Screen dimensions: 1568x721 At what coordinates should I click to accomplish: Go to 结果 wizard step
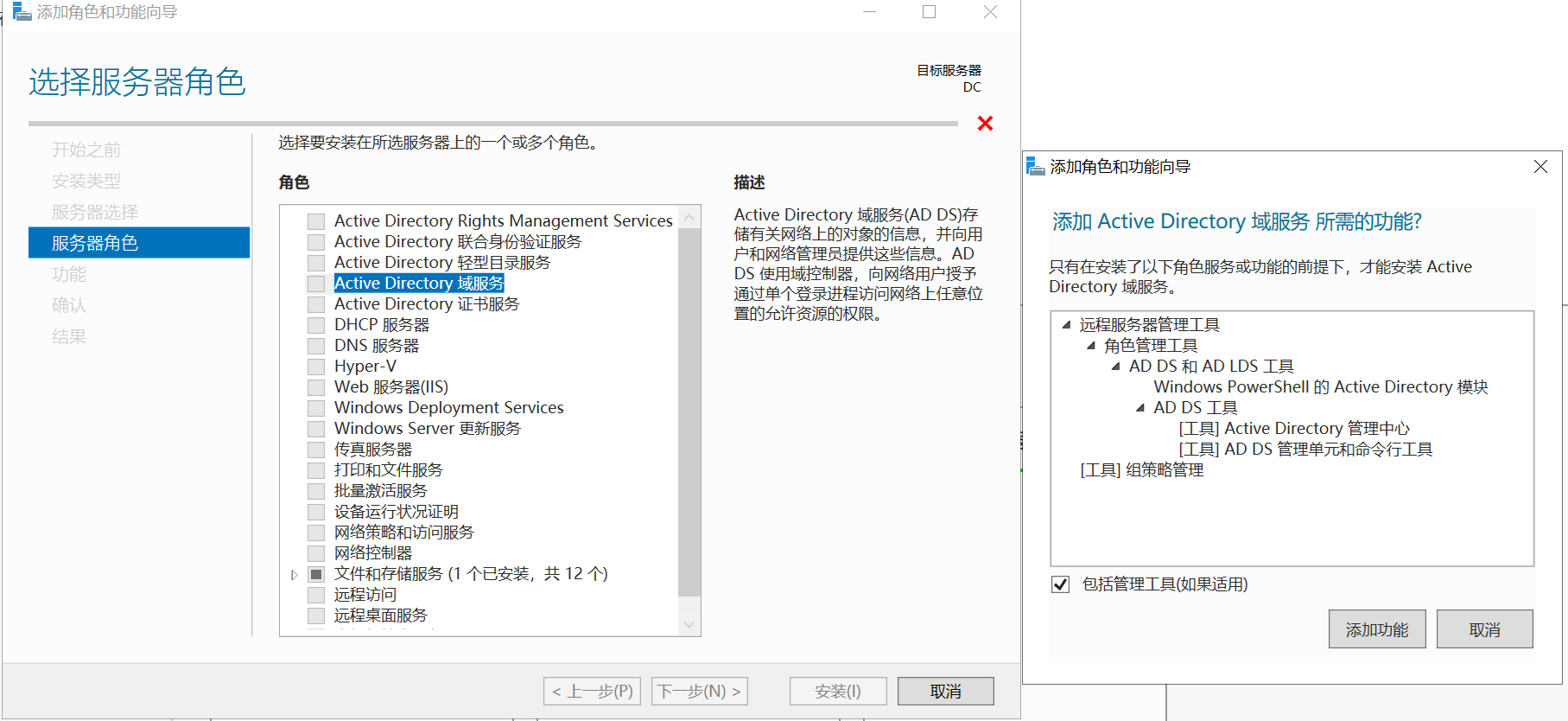pyautogui.click(x=69, y=336)
